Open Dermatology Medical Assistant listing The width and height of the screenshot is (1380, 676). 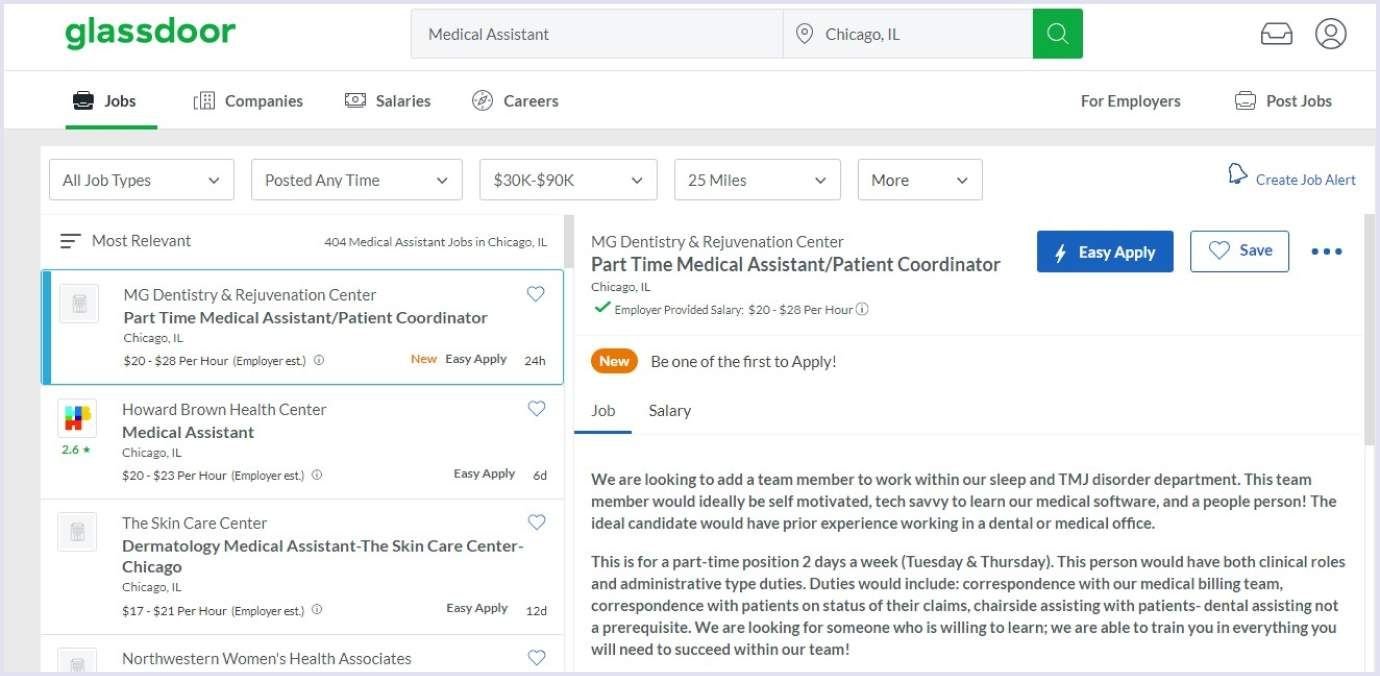(x=302, y=567)
